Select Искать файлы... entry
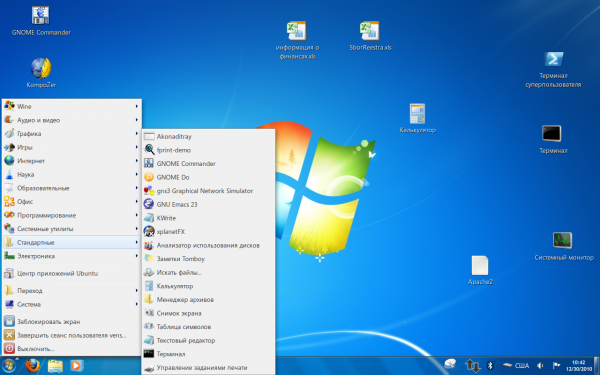The width and height of the screenshot is (600, 375). pos(209,272)
